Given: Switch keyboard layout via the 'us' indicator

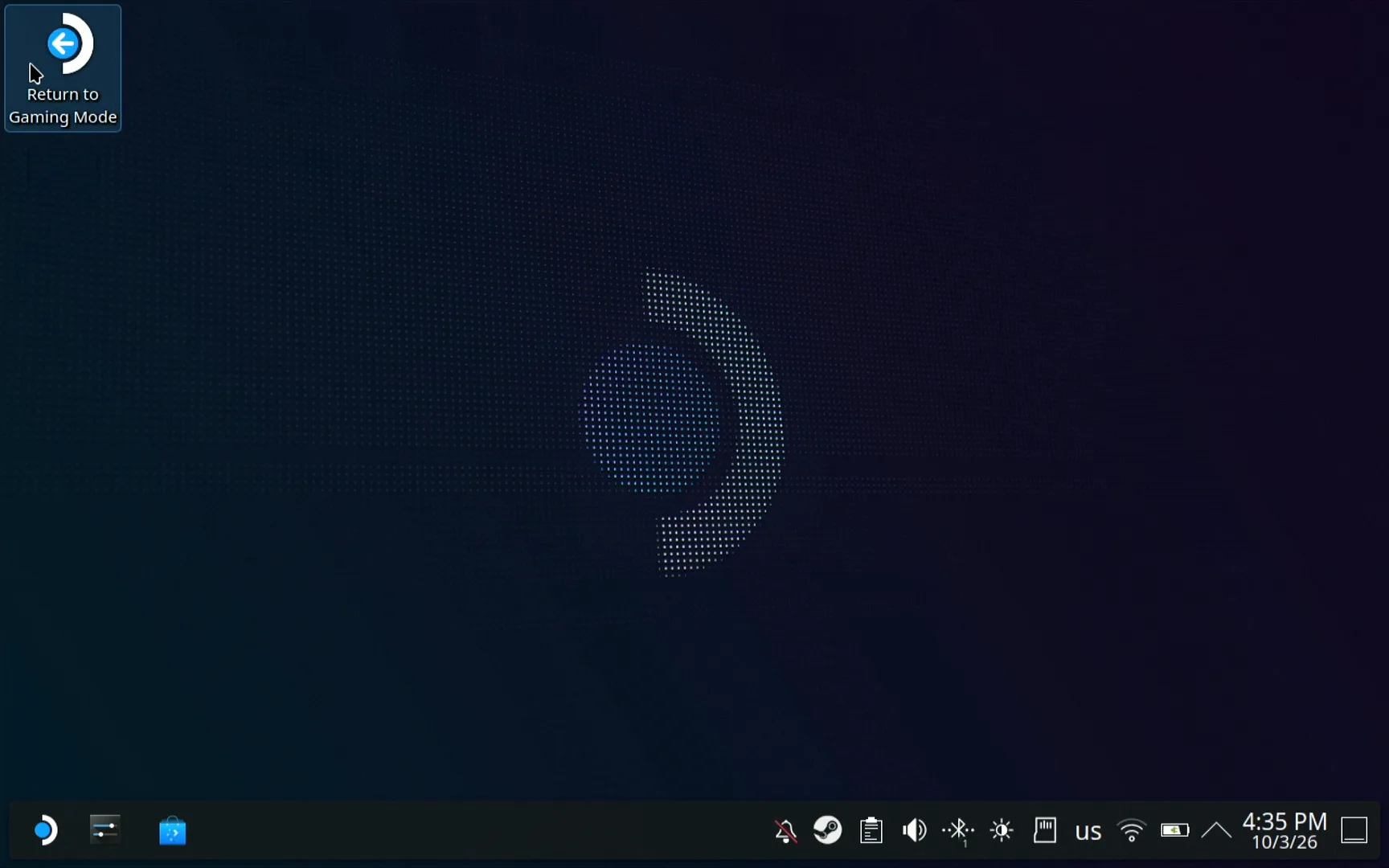Looking at the screenshot, I should click(1088, 831).
